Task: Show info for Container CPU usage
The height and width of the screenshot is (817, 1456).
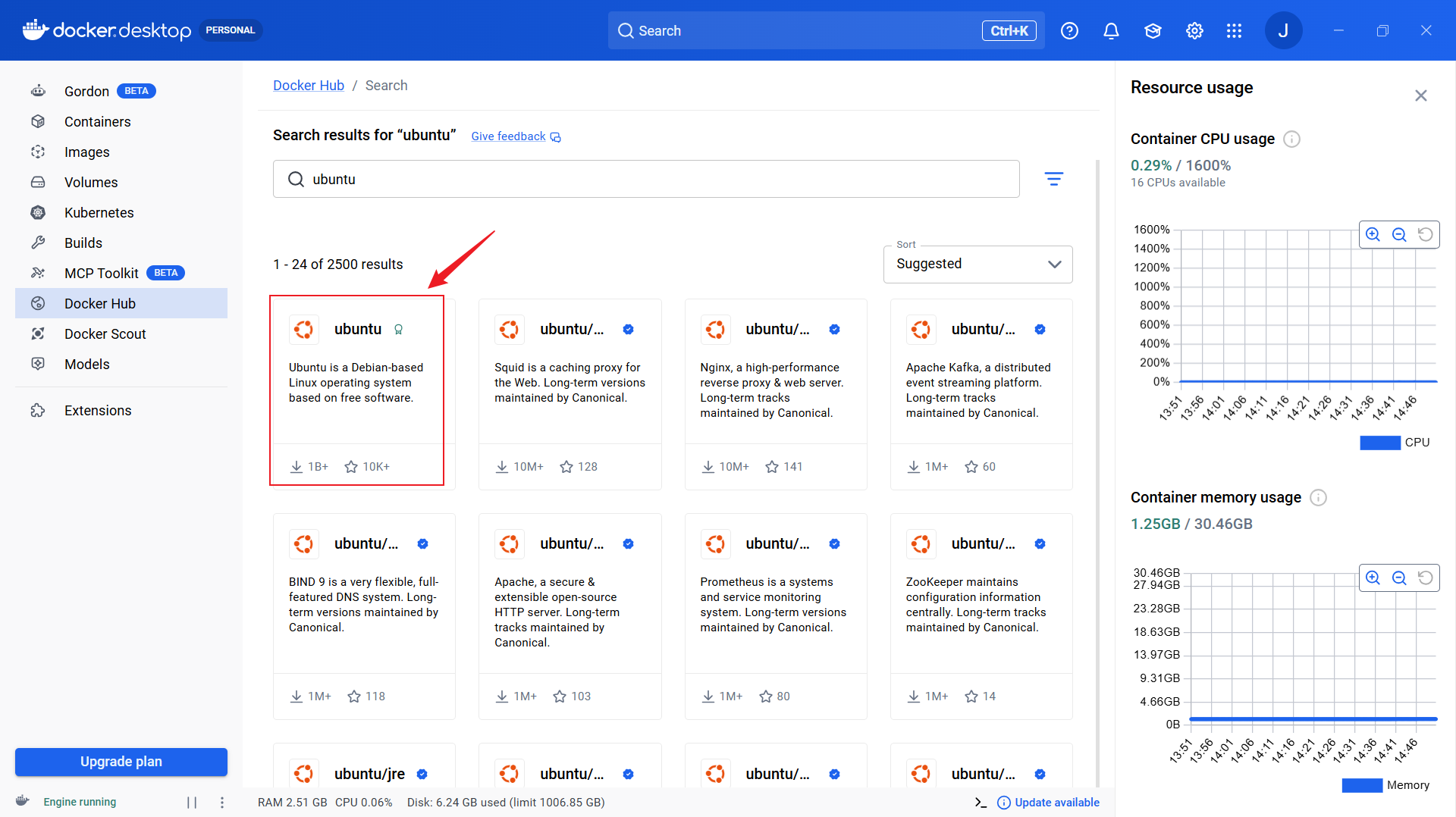Action: [x=1291, y=139]
